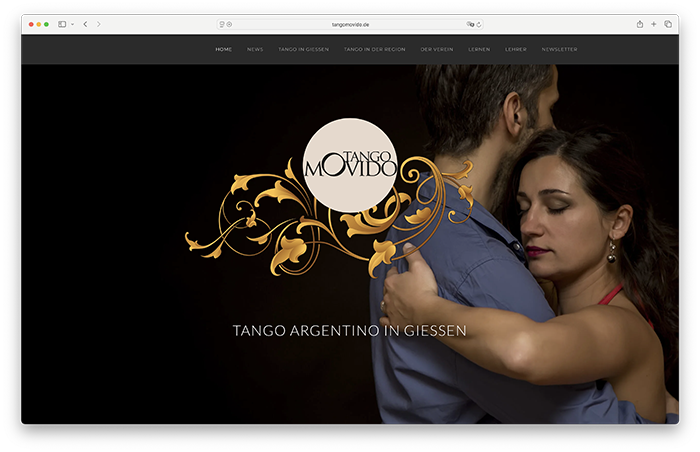The image size is (700, 452).
Task: Open the NEWS menu item
Action: (x=255, y=50)
